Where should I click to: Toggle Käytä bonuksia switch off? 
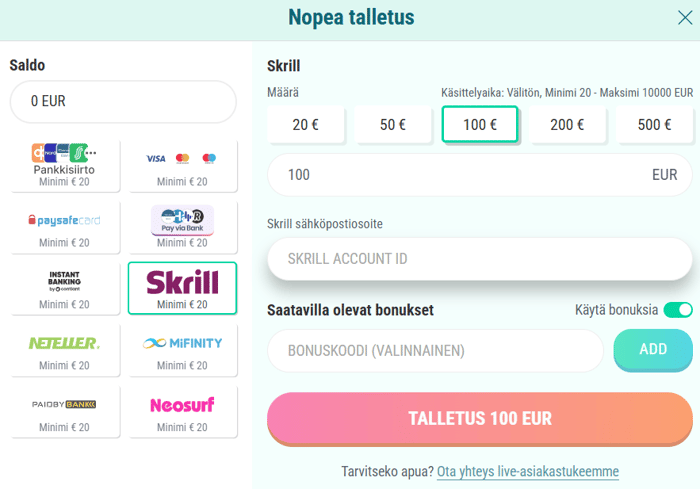click(x=678, y=310)
